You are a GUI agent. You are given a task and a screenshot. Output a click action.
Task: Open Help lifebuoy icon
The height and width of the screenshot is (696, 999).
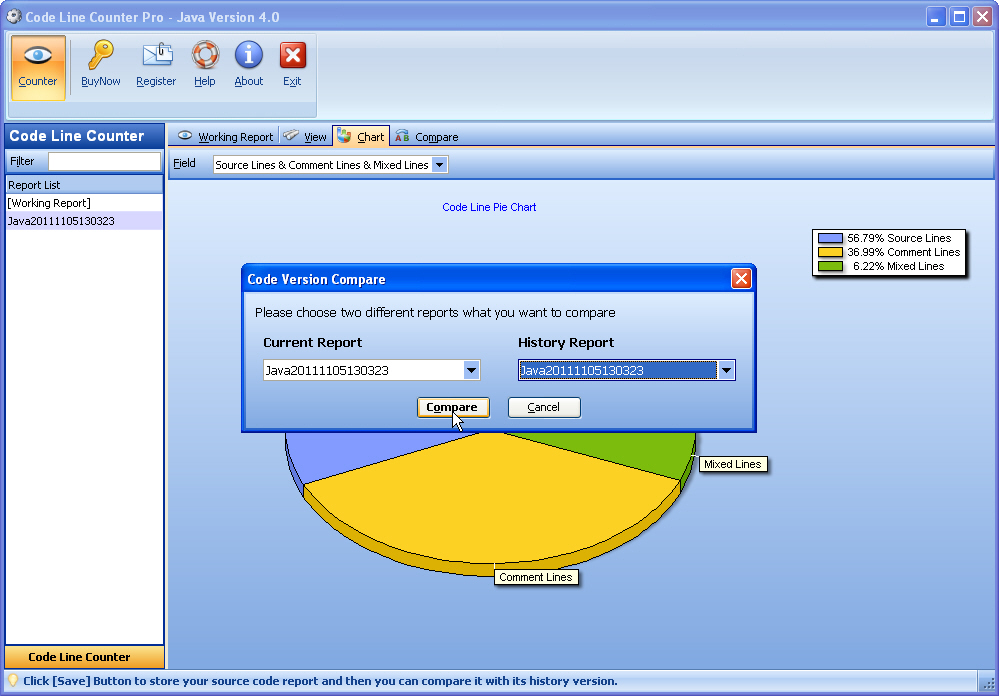pyautogui.click(x=205, y=55)
